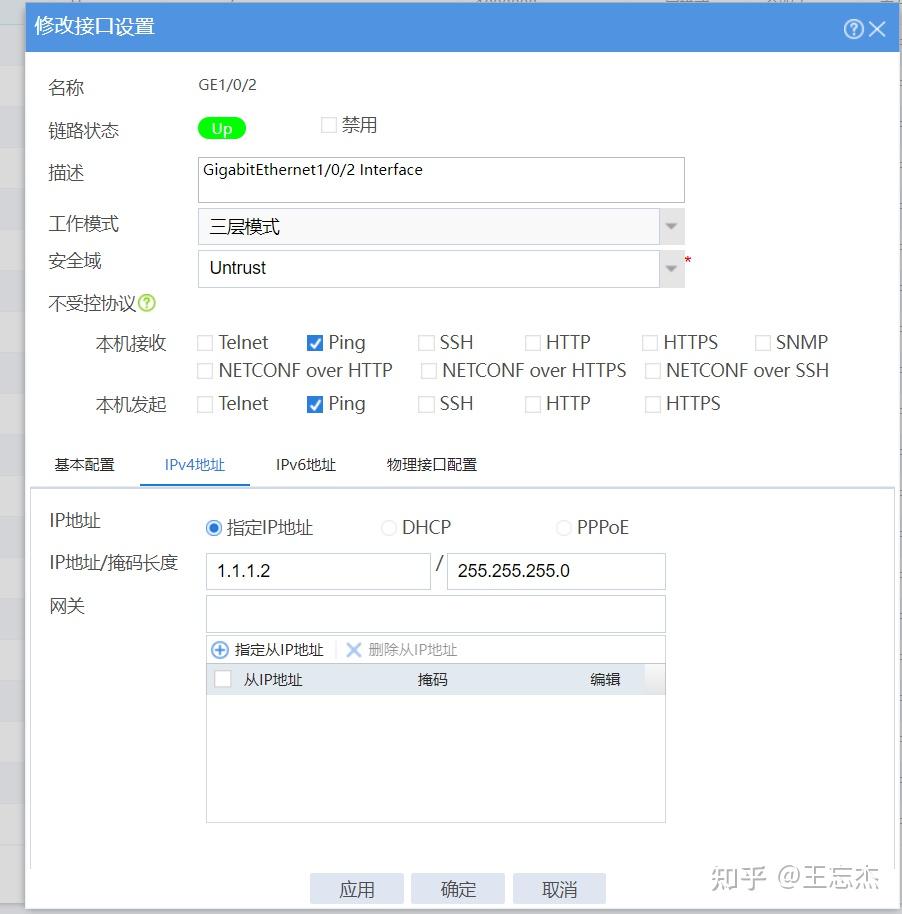Enable SNMP in the 本机接收 row
This screenshot has width=902, height=914.
point(760,342)
